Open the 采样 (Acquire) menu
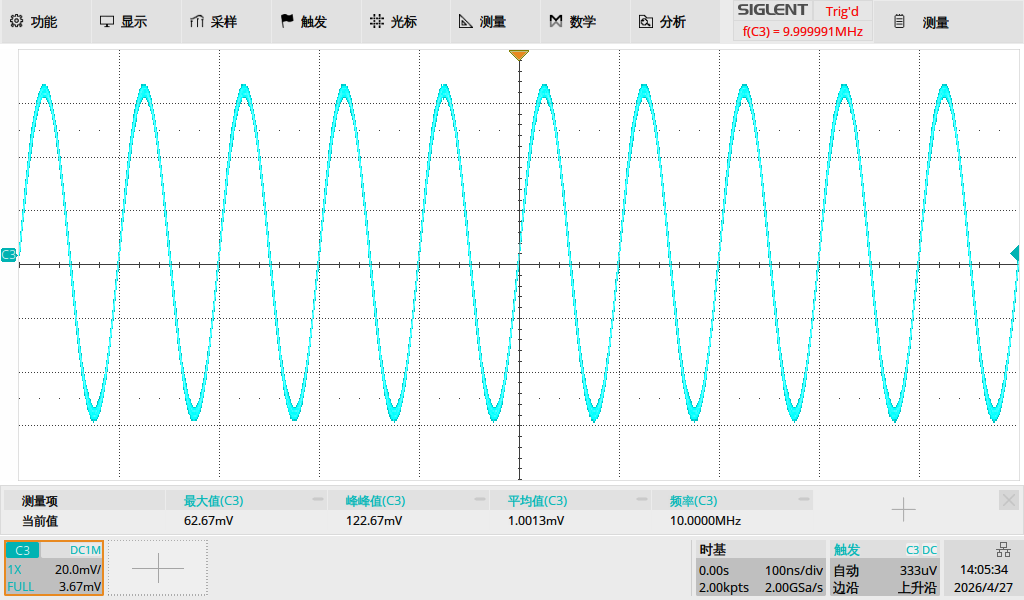Image resolution: width=1024 pixels, height=600 pixels. [x=213, y=22]
